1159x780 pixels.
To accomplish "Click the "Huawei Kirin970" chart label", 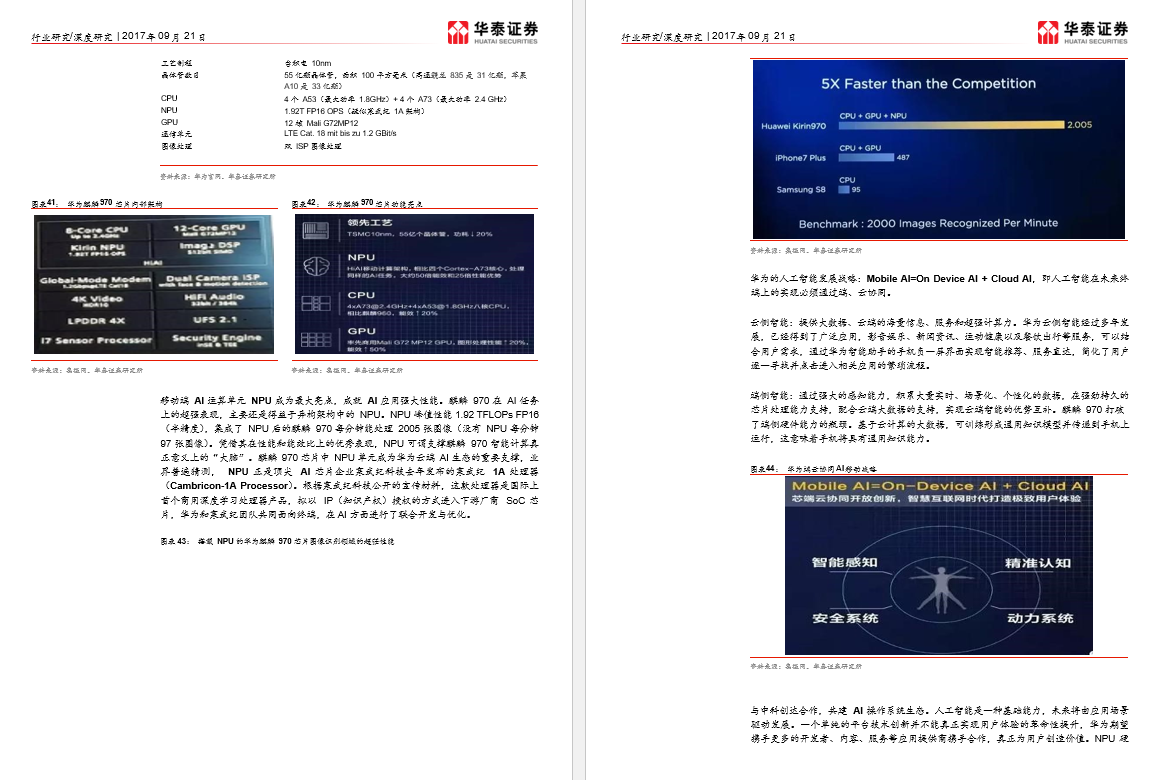I will point(793,126).
